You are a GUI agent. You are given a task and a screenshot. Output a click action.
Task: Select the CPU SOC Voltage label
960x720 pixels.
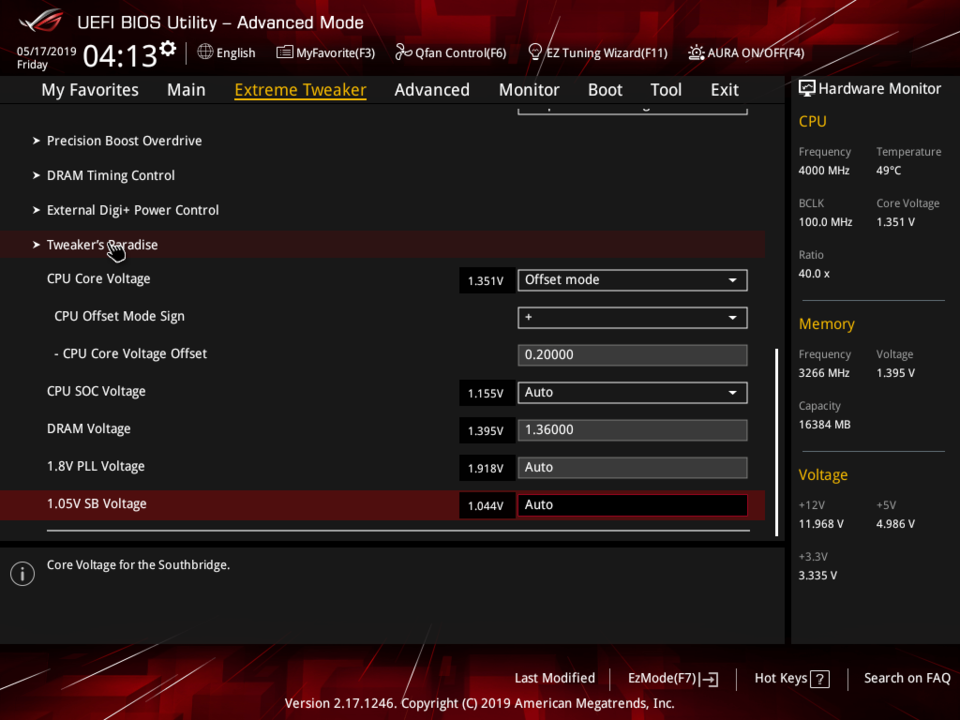point(96,391)
